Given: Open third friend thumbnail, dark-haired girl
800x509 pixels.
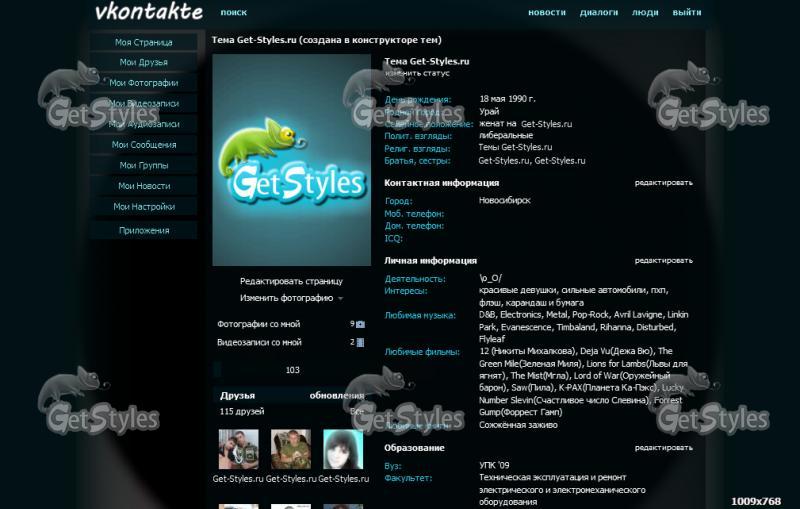Looking at the screenshot, I should 343,449.
